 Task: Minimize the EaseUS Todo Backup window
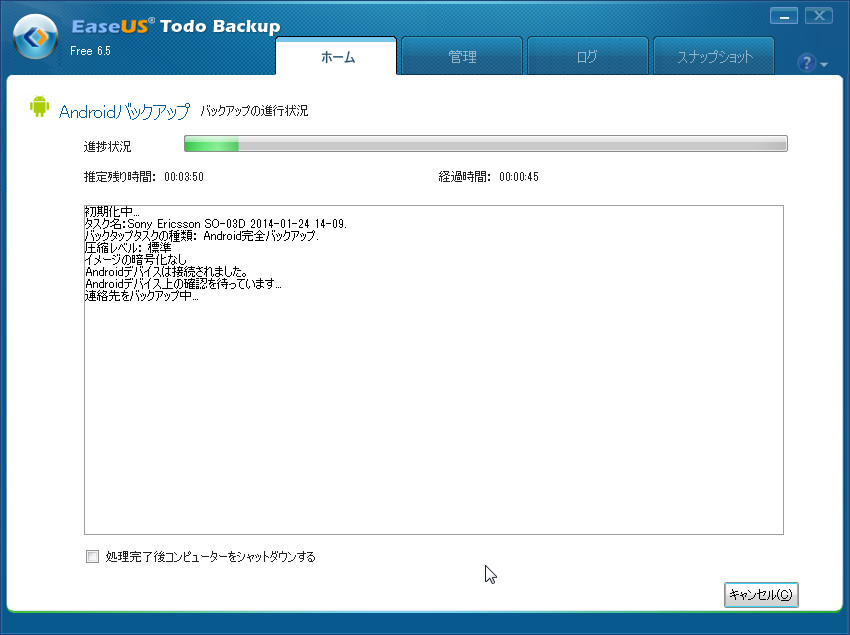click(x=784, y=15)
